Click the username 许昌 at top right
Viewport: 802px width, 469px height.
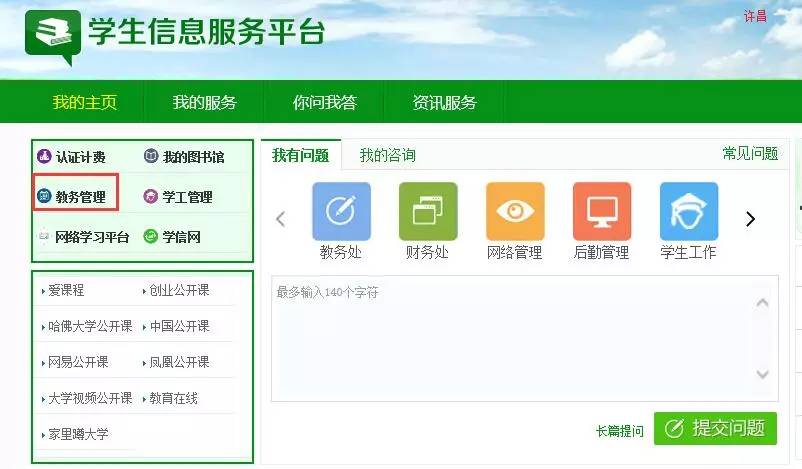click(x=755, y=16)
